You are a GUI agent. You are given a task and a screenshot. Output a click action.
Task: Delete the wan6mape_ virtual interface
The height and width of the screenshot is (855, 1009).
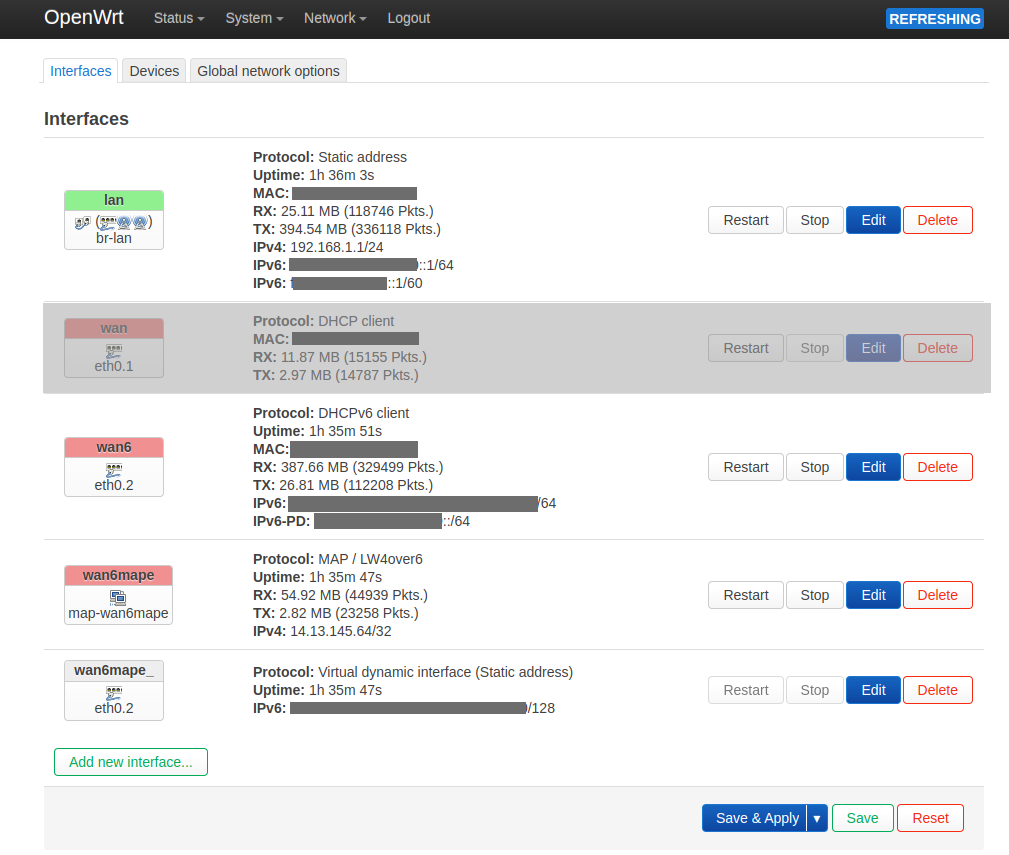pyautogui.click(x=937, y=690)
